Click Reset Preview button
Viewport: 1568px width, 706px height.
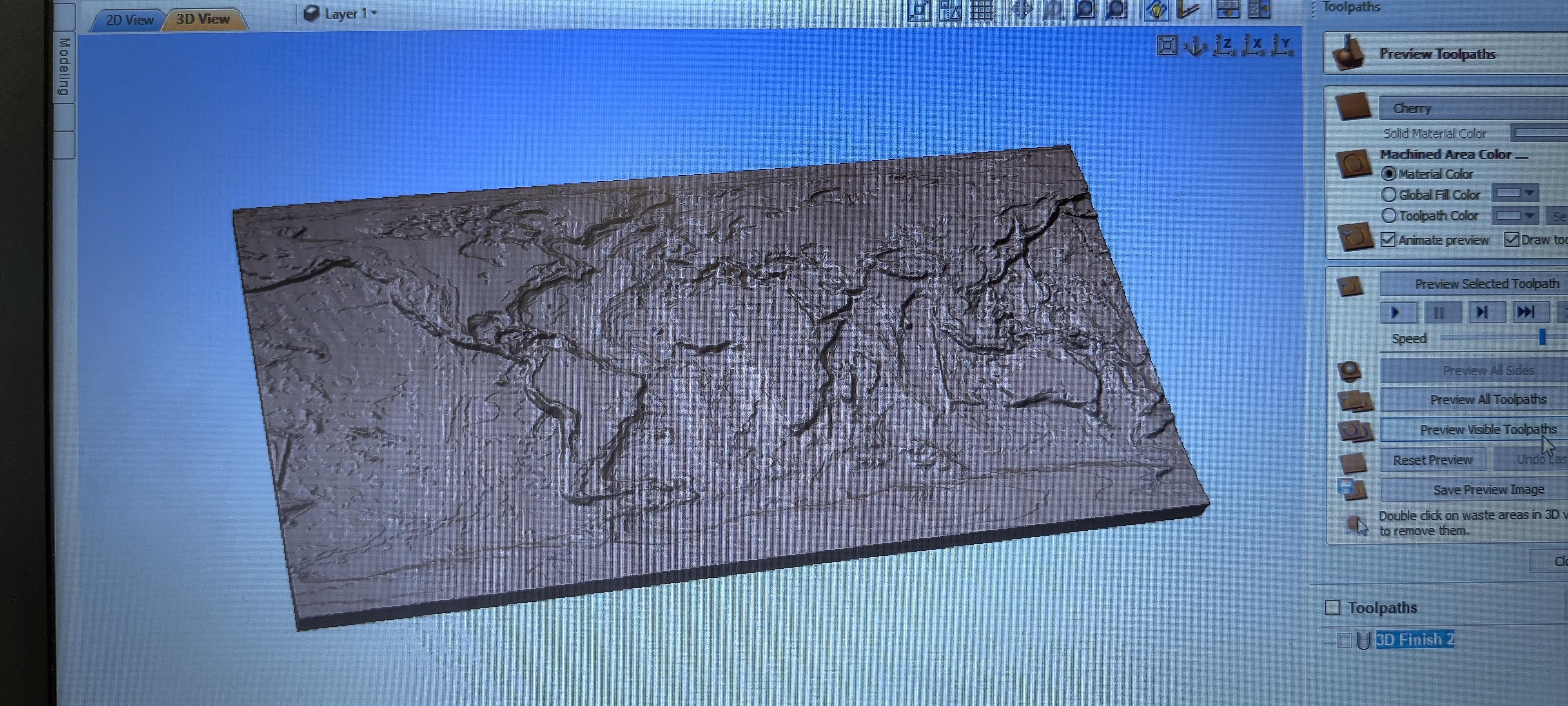(1432, 460)
